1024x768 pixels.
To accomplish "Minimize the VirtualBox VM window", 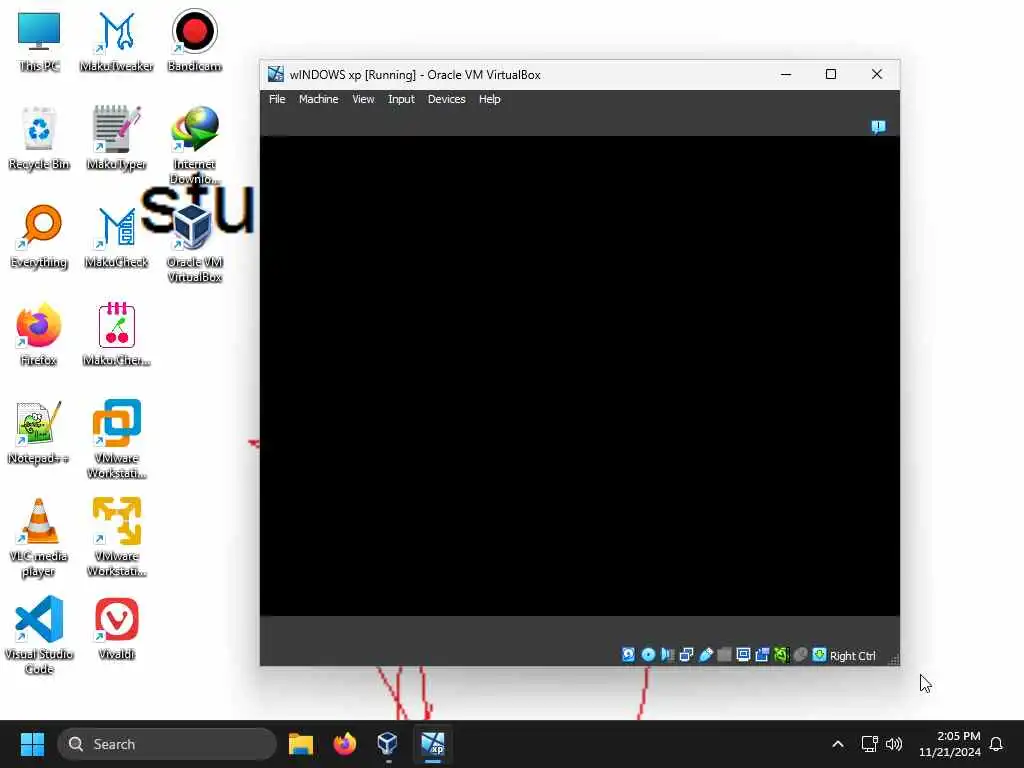I will point(786,74).
